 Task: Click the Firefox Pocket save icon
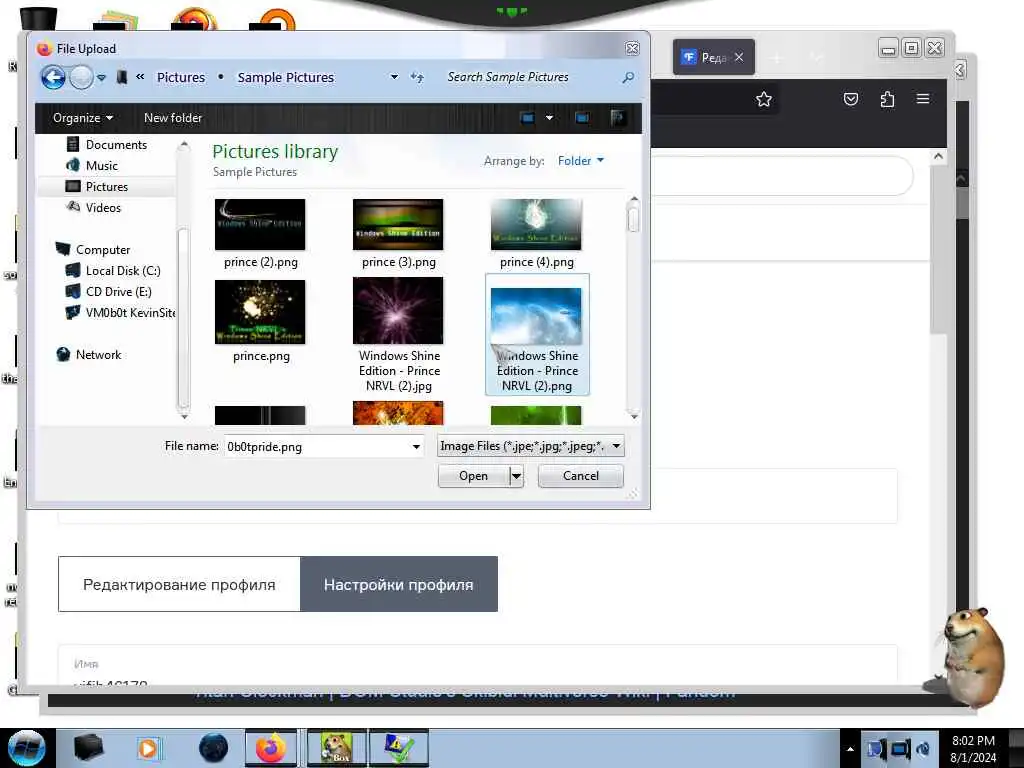tap(850, 99)
